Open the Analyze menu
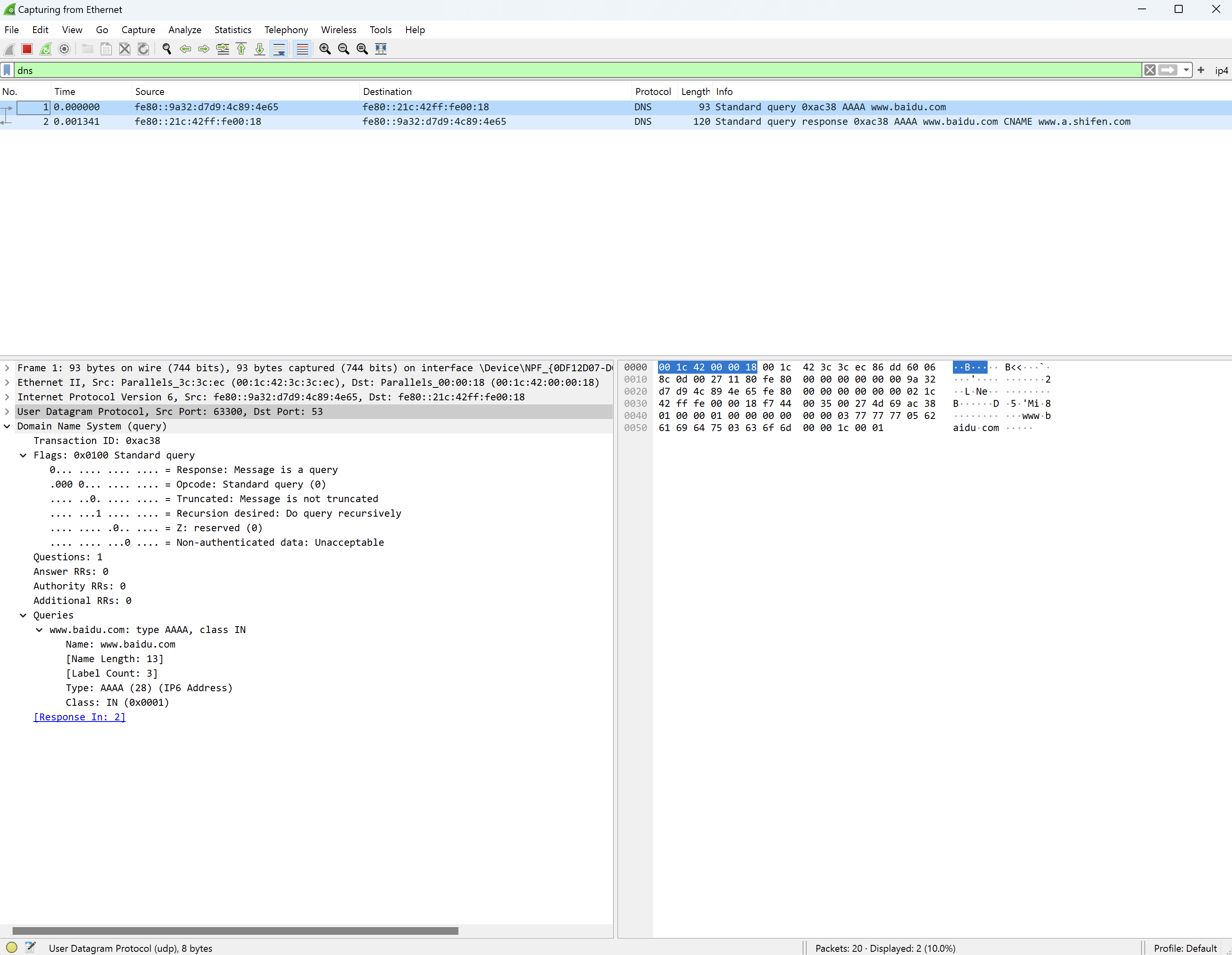Image resolution: width=1232 pixels, height=955 pixels. coord(185,30)
